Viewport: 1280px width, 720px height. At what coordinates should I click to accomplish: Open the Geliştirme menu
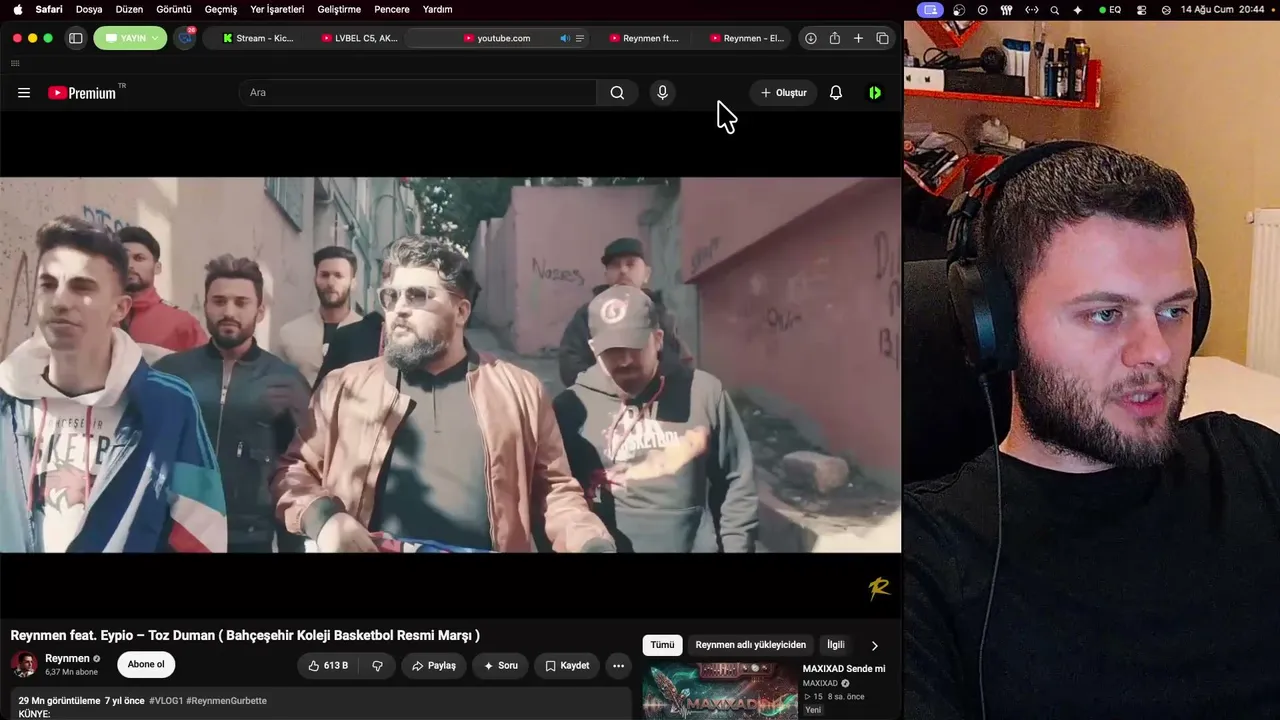click(x=338, y=10)
